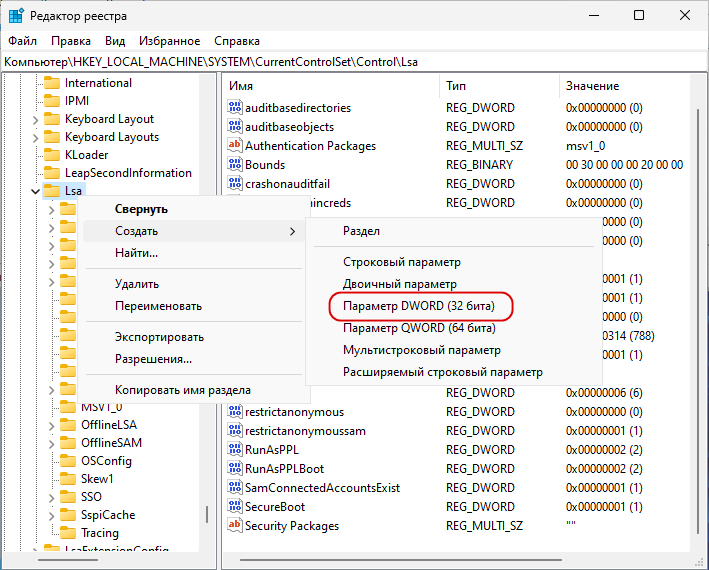This screenshot has width=709, height=570.
Task: Select Двоичный параметр in the submenu
Action: click(454, 284)
